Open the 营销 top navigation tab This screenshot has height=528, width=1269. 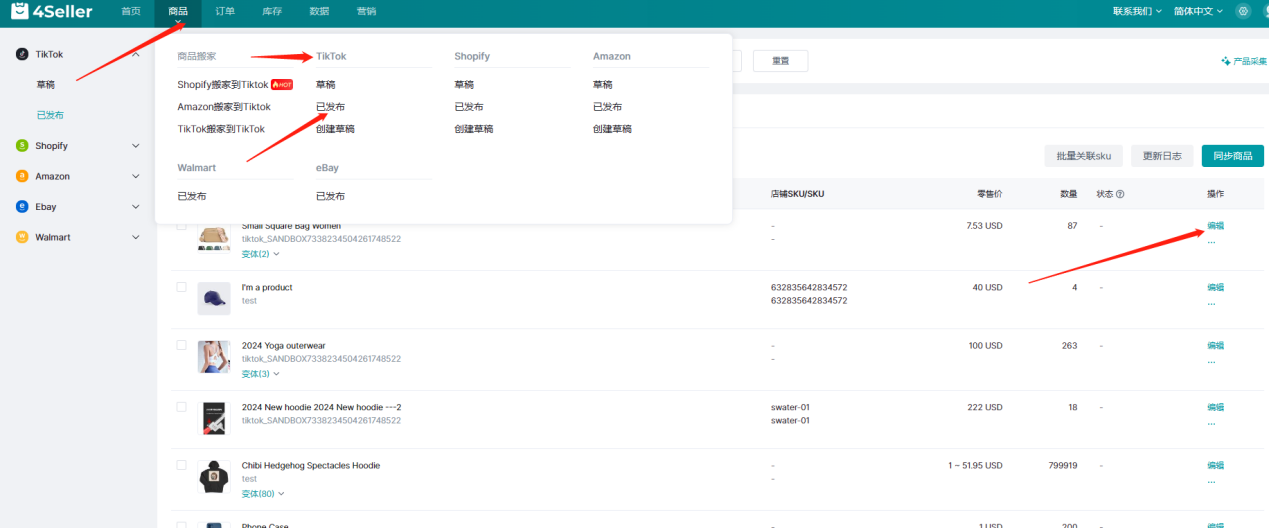(x=366, y=11)
